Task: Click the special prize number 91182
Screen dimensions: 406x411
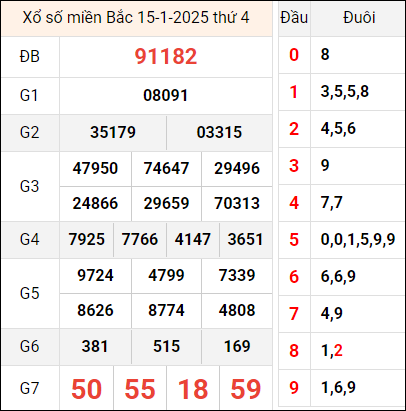Action: pyautogui.click(x=166, y=56)
